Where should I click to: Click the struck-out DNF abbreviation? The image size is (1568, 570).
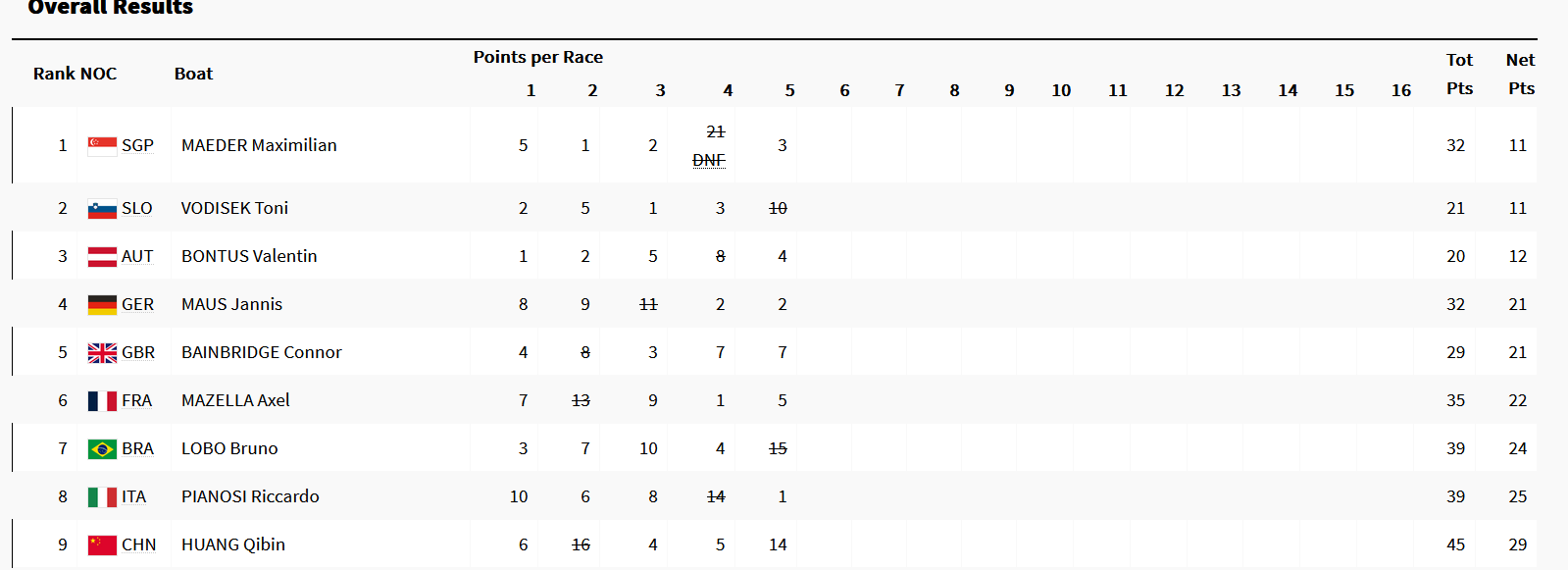coord(709,160)
